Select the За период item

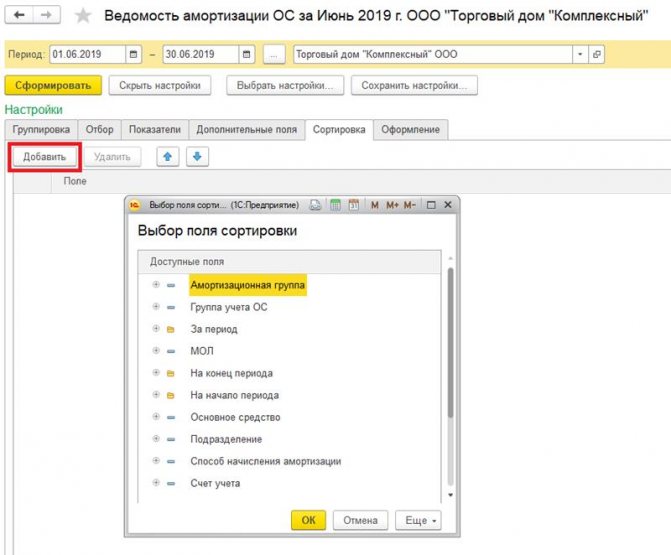click(x=214, y=329)
